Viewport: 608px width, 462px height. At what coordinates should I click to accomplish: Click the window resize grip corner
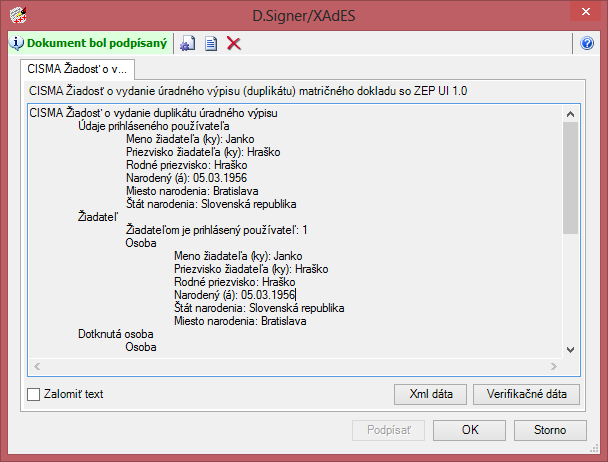[x=594, y=449]
